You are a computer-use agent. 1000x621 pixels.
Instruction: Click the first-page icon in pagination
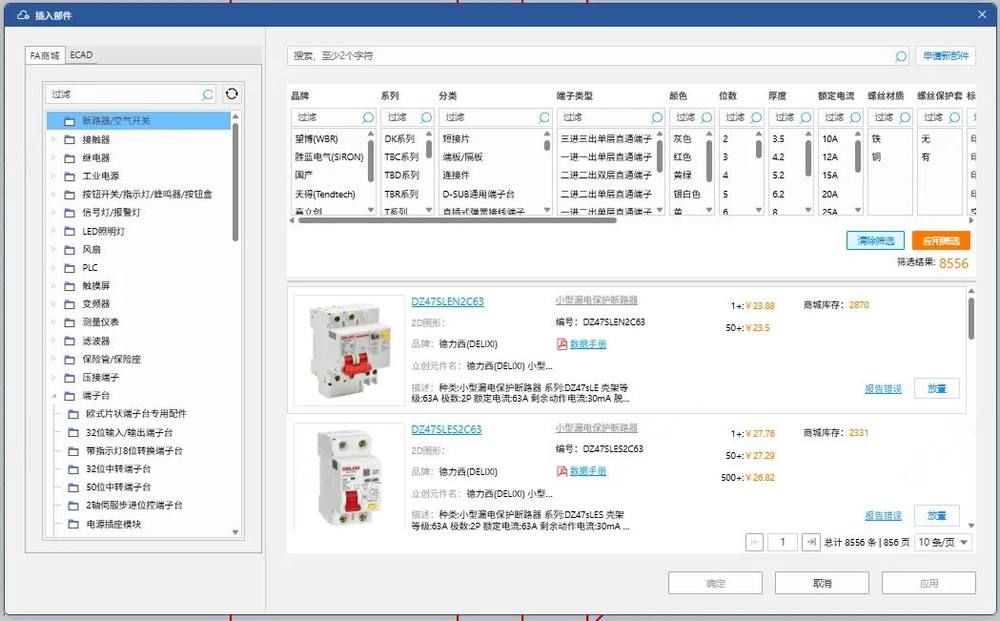tap(756, 542)
